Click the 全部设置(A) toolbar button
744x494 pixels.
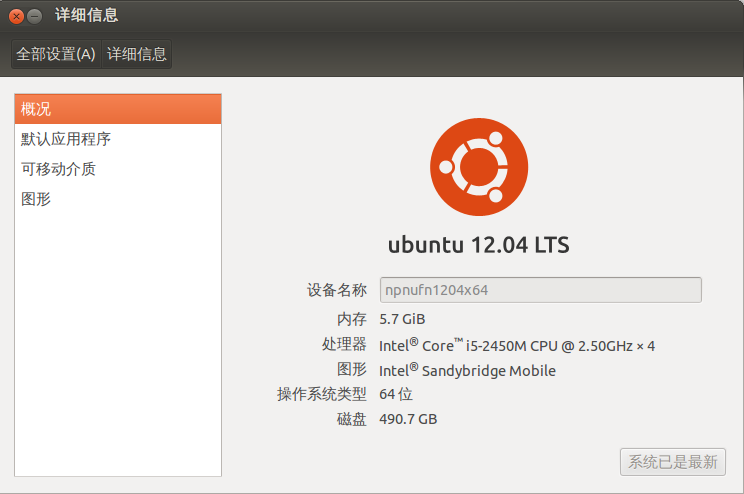click(x=56, y=54)
